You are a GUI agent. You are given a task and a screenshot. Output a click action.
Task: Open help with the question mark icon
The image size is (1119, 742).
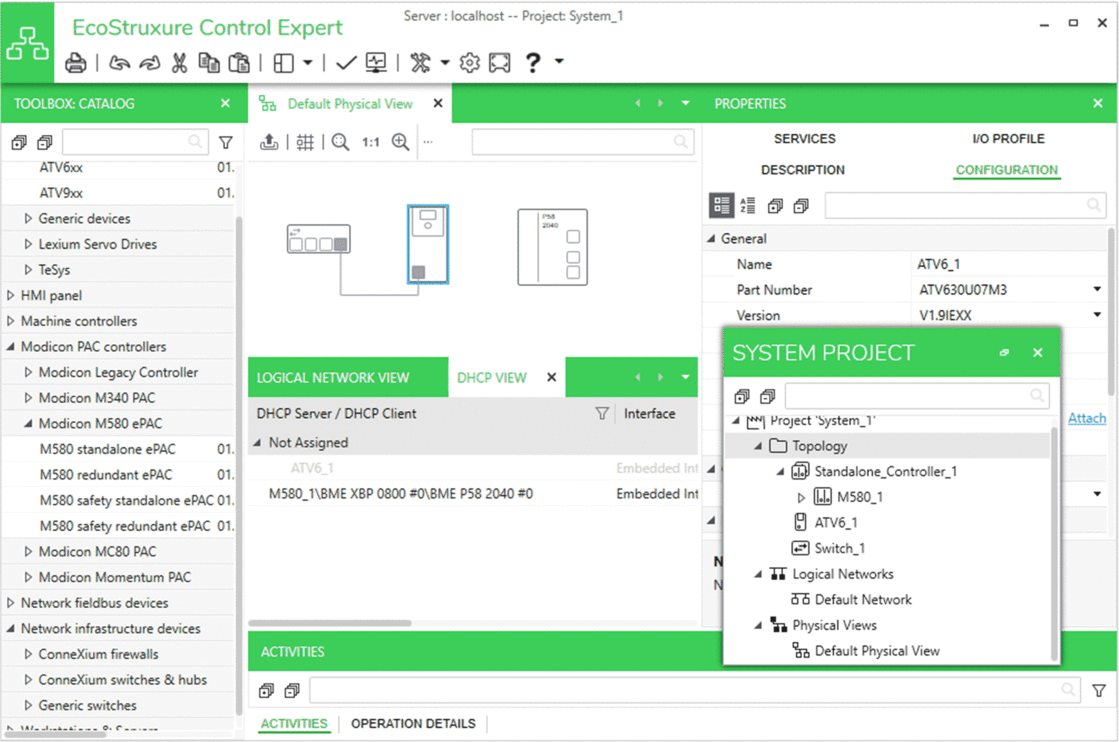(x=532, y=63)
